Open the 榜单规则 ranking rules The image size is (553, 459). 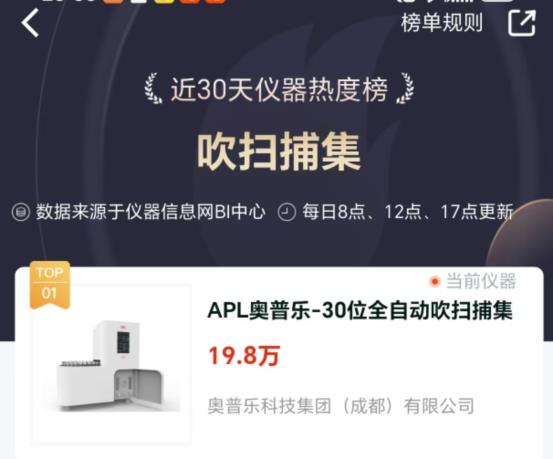pos(442,23)
